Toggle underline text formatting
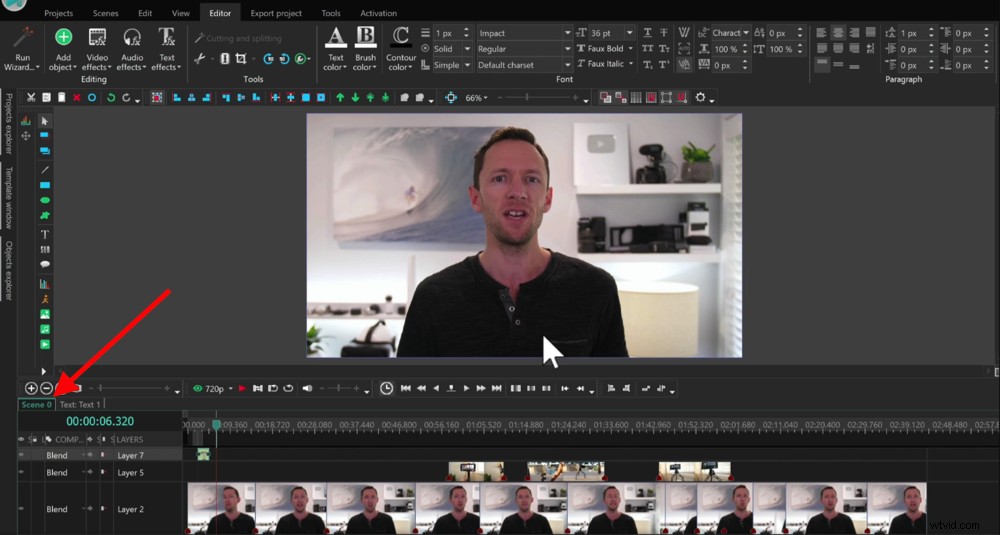1000x535 pixels. 647,33
